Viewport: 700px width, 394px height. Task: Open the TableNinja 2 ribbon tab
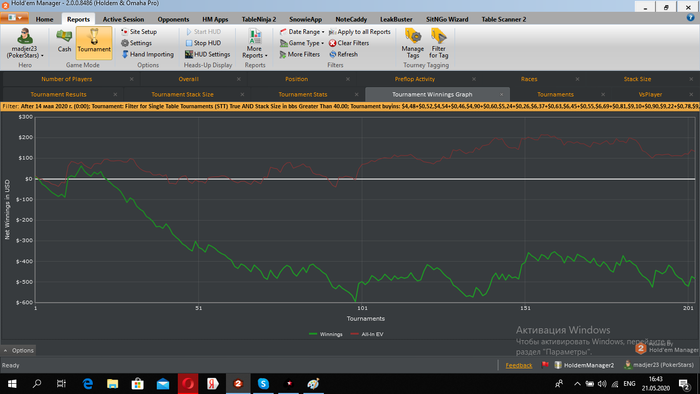(x=259, y=19)
